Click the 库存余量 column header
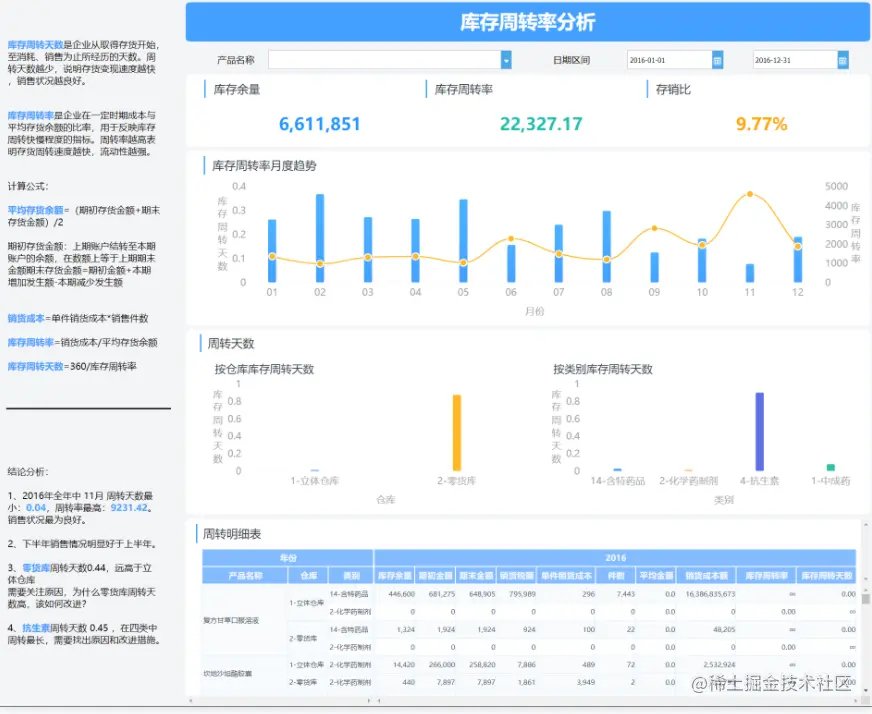The height and width of the screenshot is (714, 872). 394,576
